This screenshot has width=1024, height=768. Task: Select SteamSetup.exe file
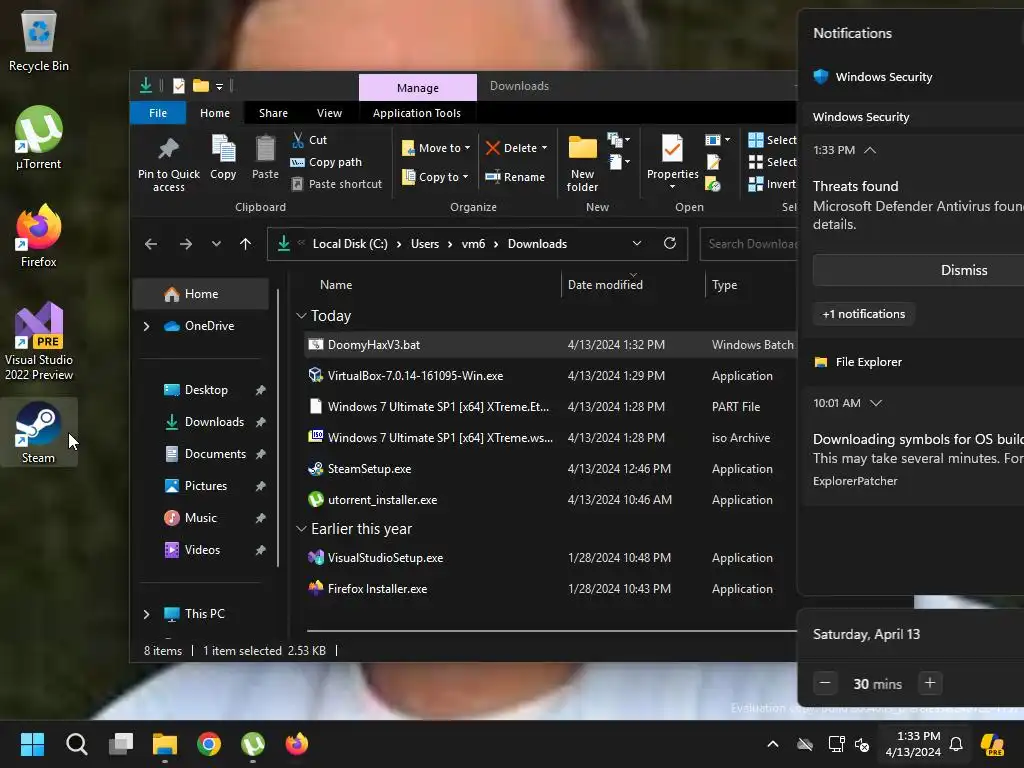point(551,469)
